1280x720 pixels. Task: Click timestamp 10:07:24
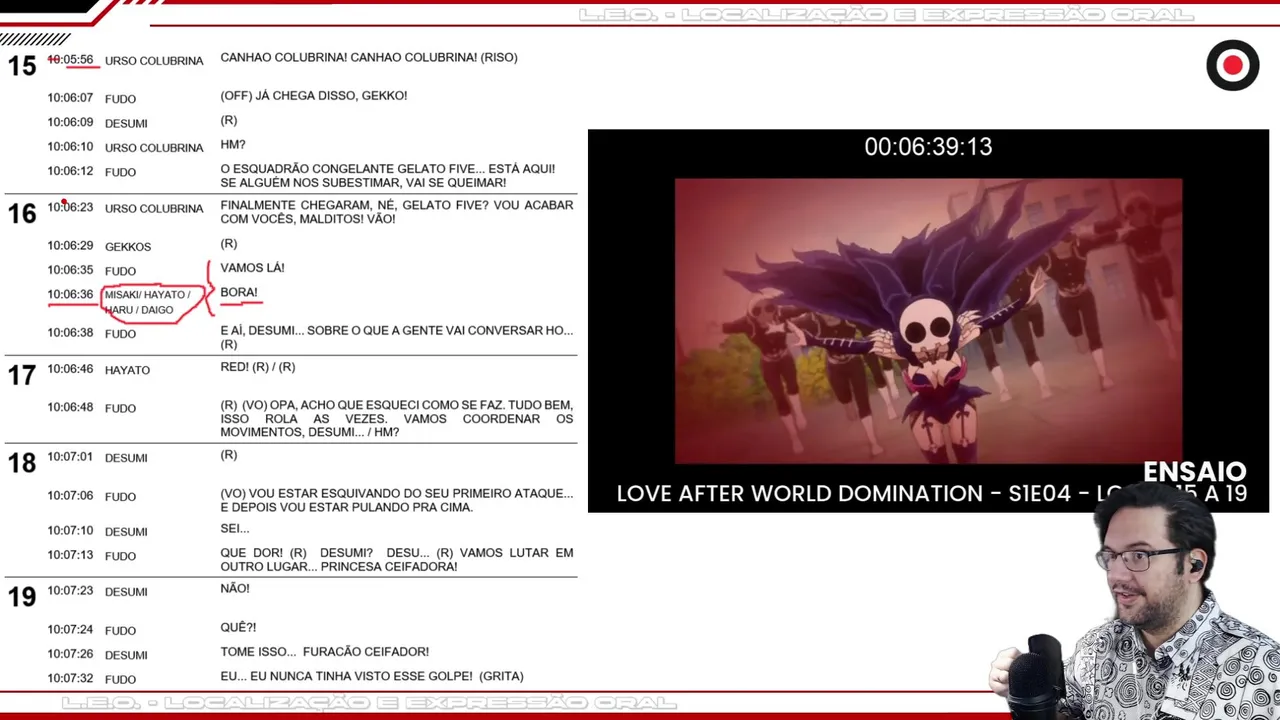pyautogui.click(x=70, y=630)
